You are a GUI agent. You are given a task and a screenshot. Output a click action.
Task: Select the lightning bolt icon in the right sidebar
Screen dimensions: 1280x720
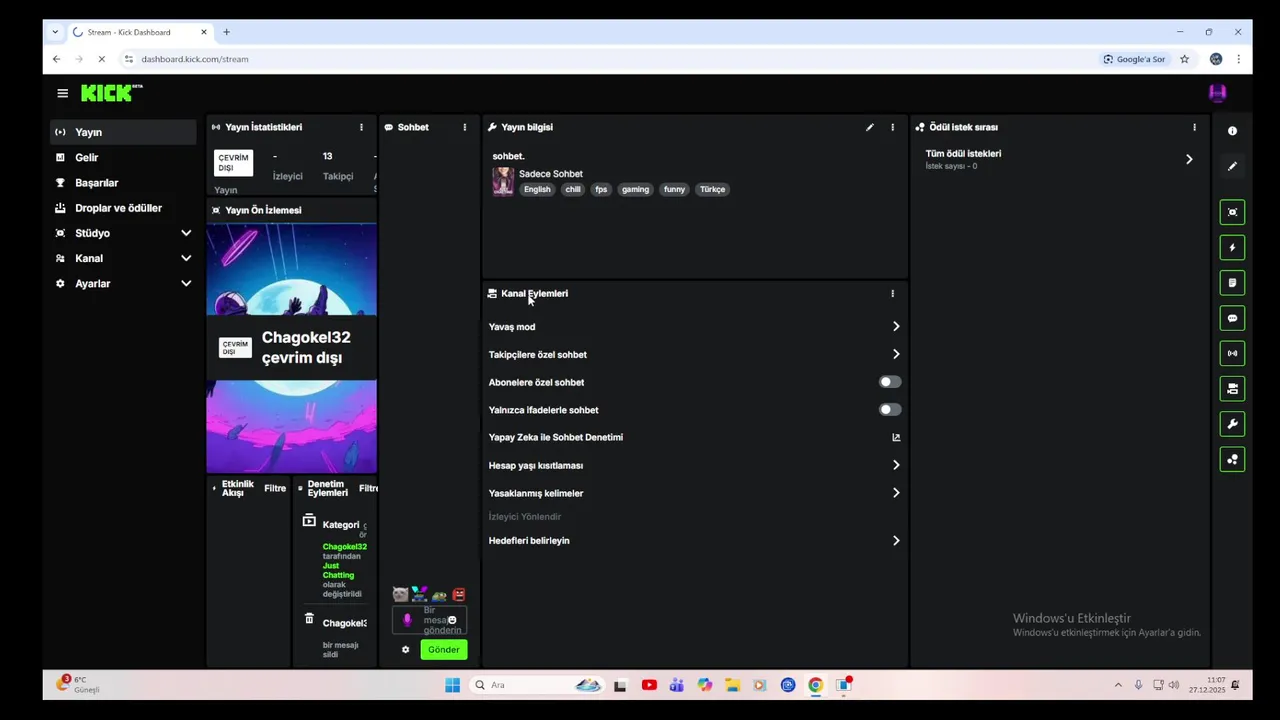tap(1232, 247)
